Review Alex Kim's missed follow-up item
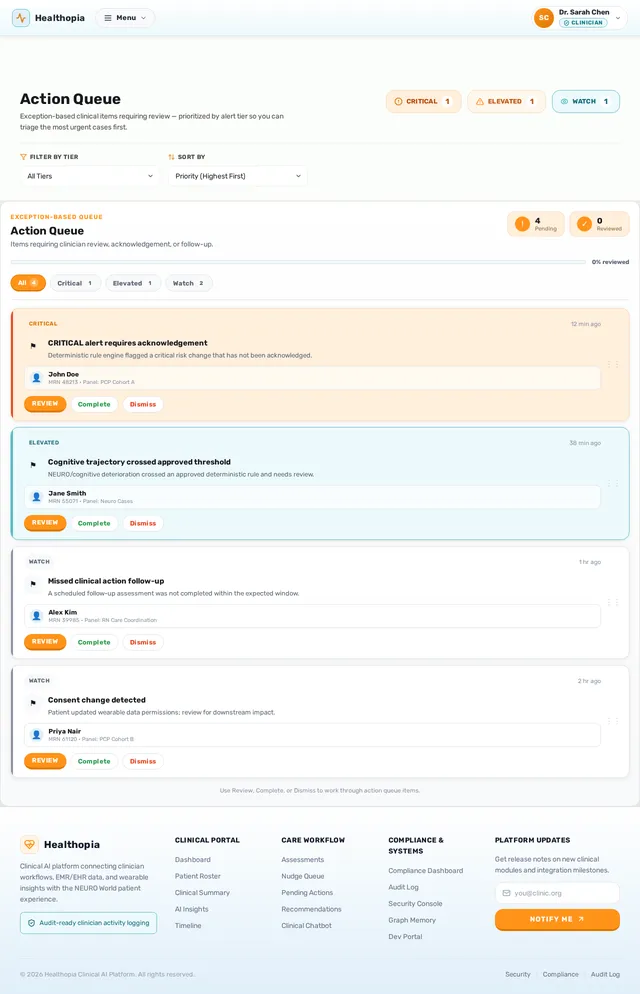 45,642
